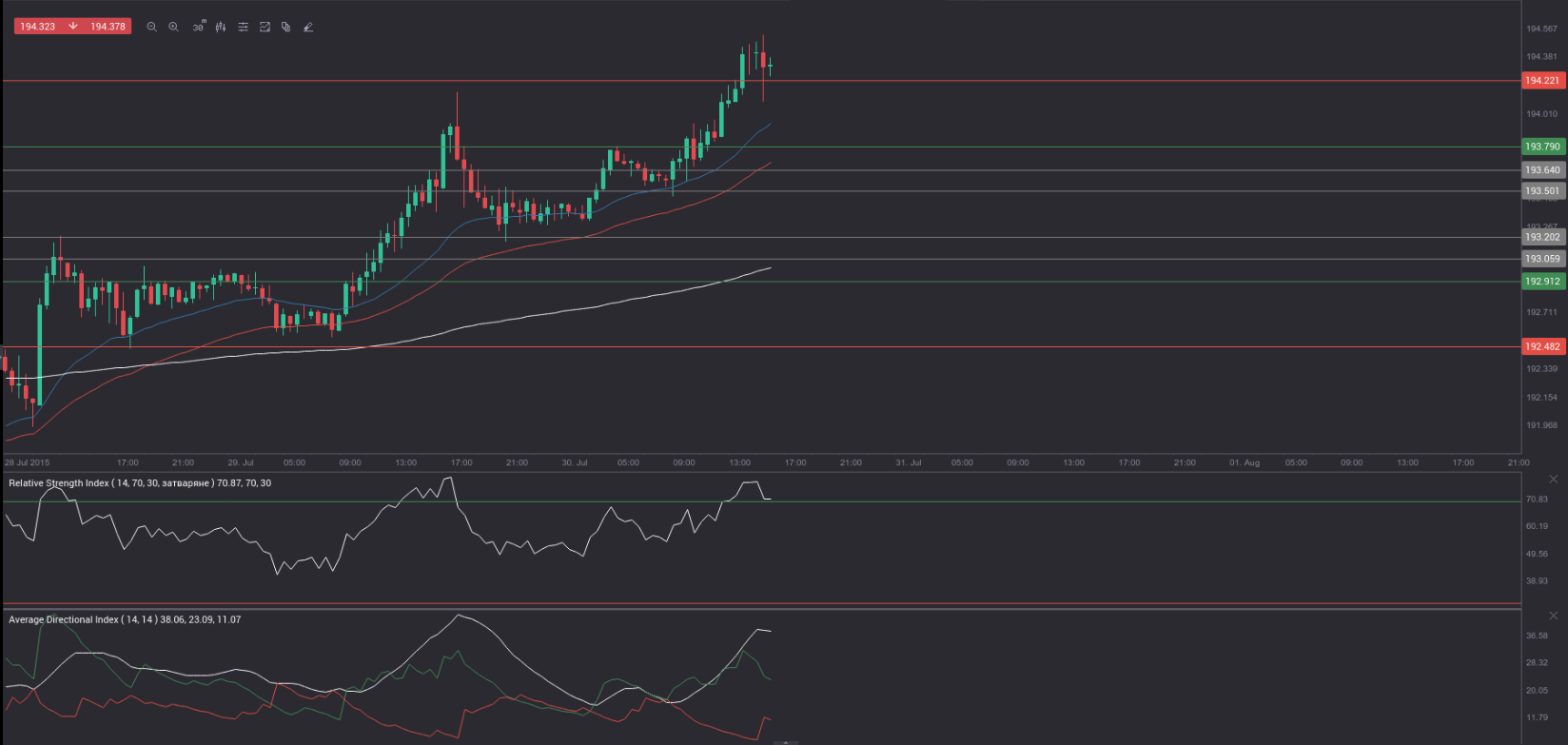Screen dimensions: 1568x745
Task: Click the gray 193.640 level marker
Action: [1542, 170]
